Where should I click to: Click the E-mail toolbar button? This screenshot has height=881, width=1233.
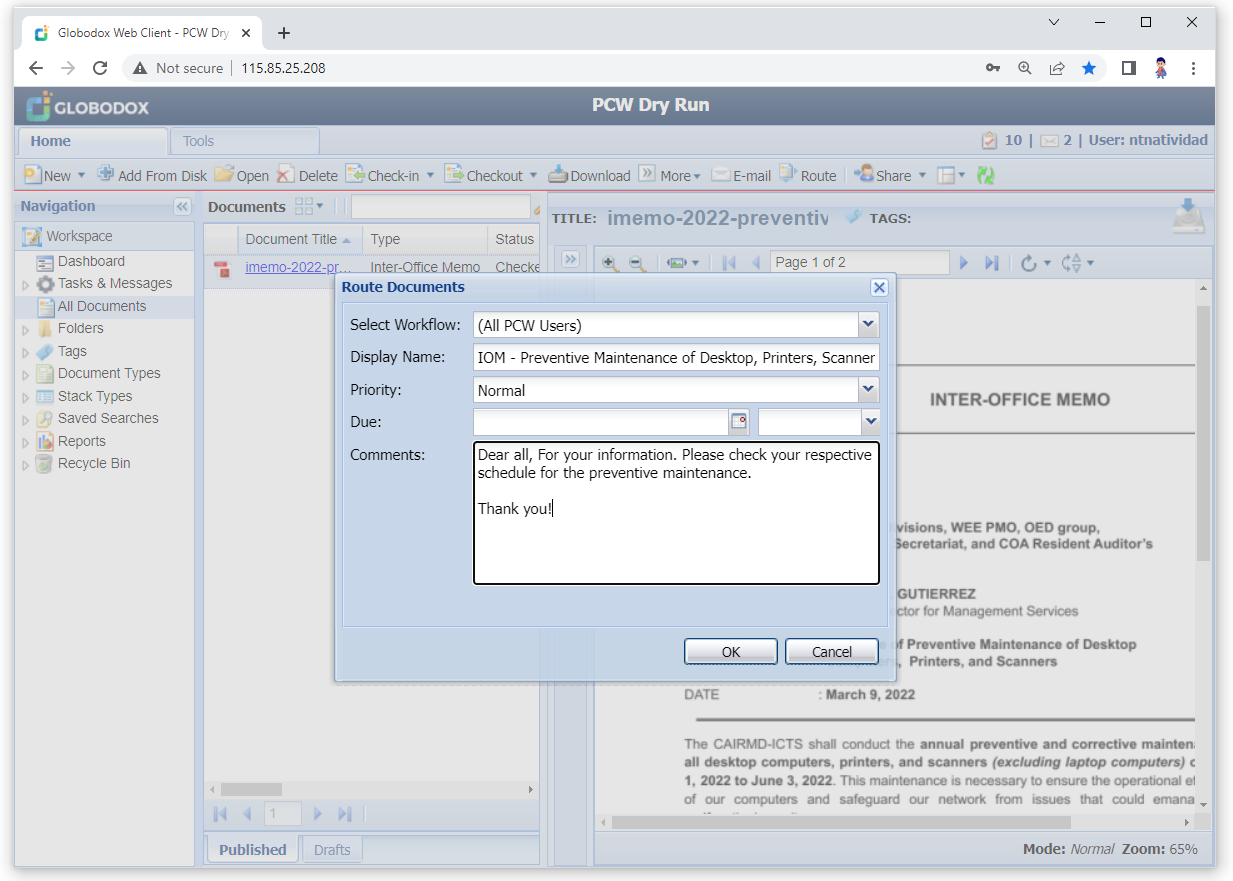click(x=741, y=175)
